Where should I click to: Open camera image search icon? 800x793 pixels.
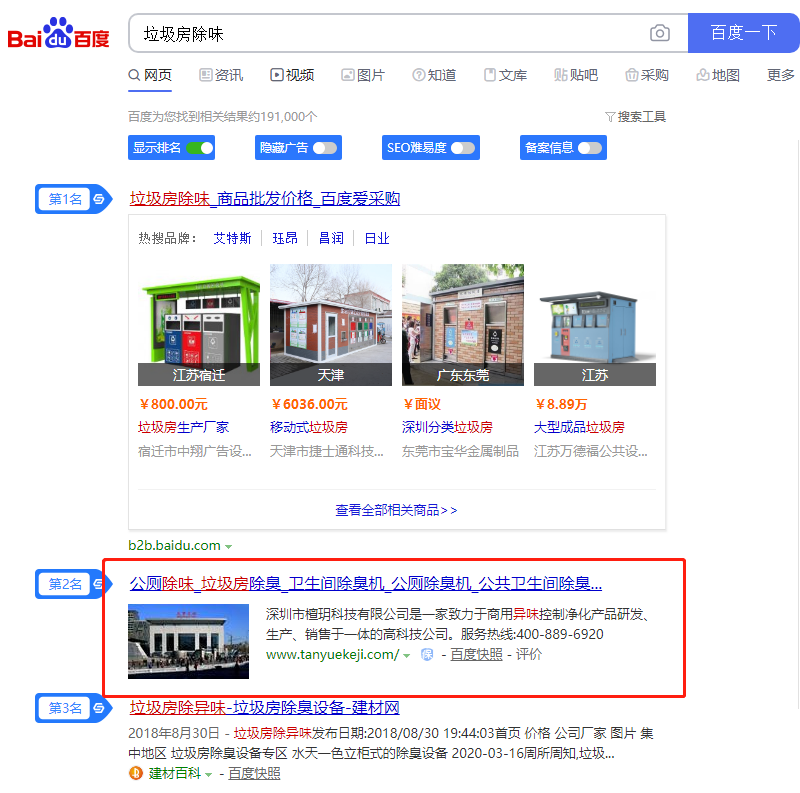click(660, 33)
